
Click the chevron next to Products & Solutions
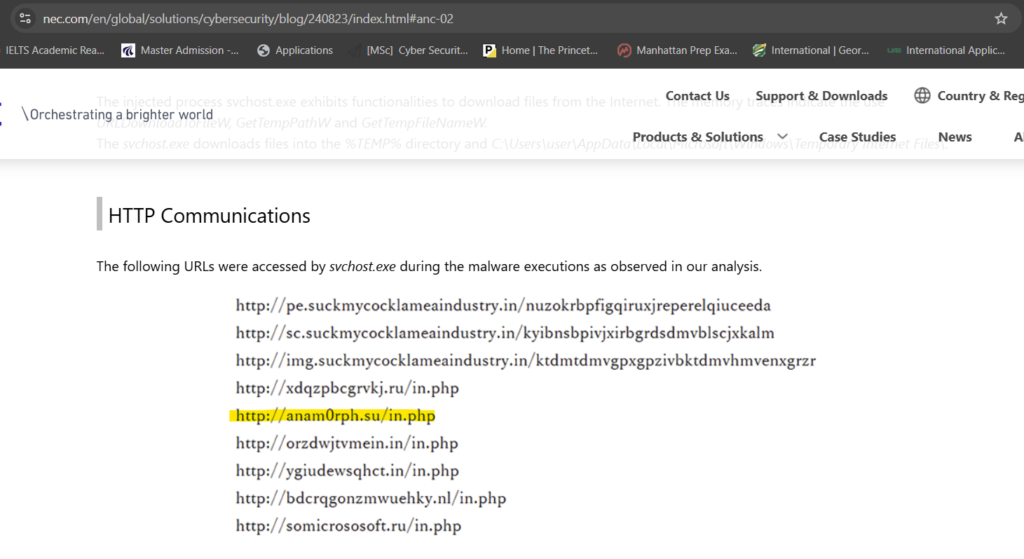782,137
